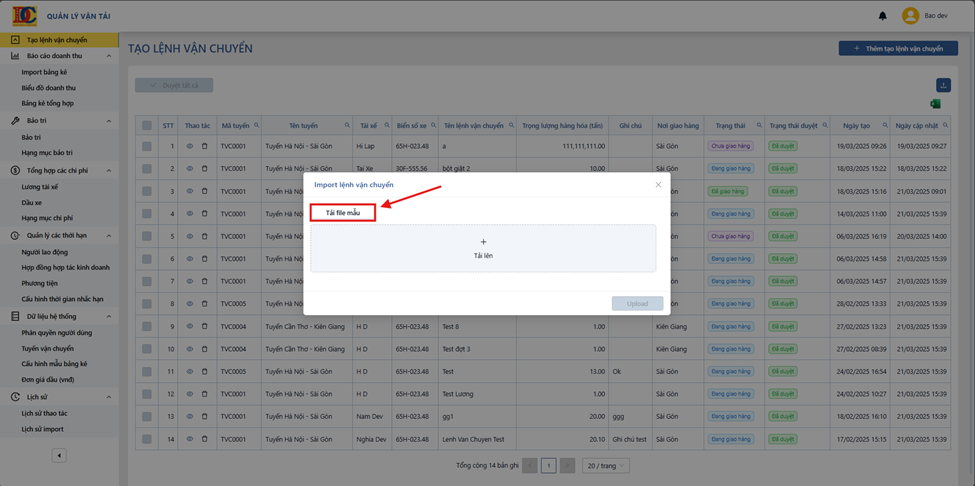Click search icon in Ngày cập nhật header
The image size is (975, 486).
[x=946, y=125]
